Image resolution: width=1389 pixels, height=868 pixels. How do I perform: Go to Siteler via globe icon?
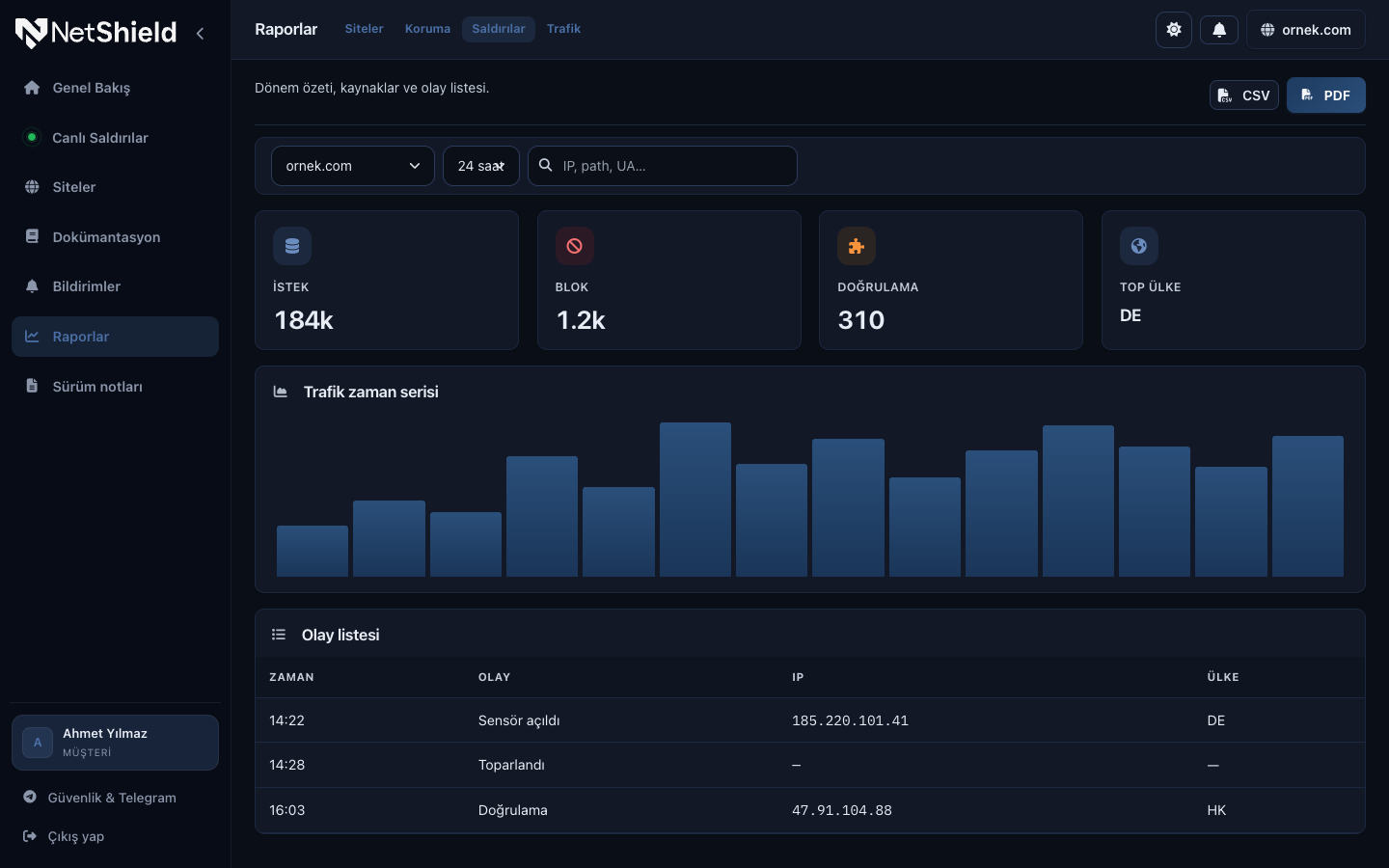pyautogui.click(x=32, y=187)
